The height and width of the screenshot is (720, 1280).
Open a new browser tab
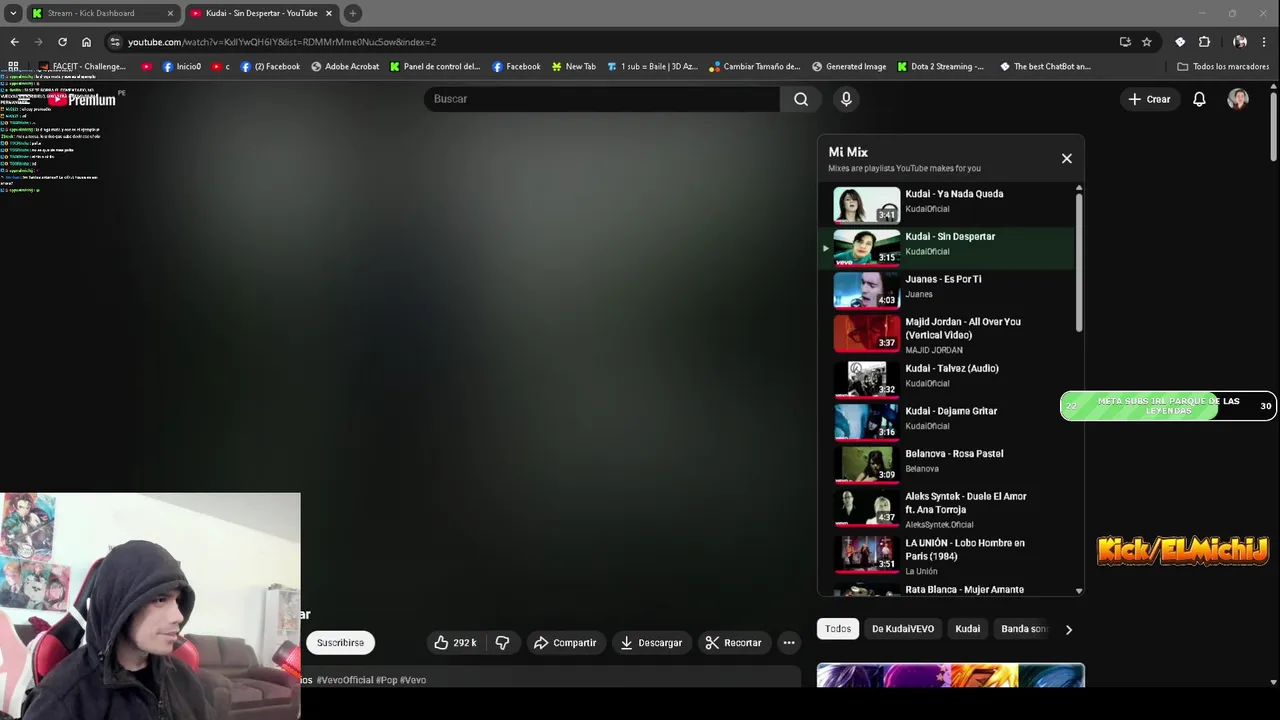coord(353,13)
